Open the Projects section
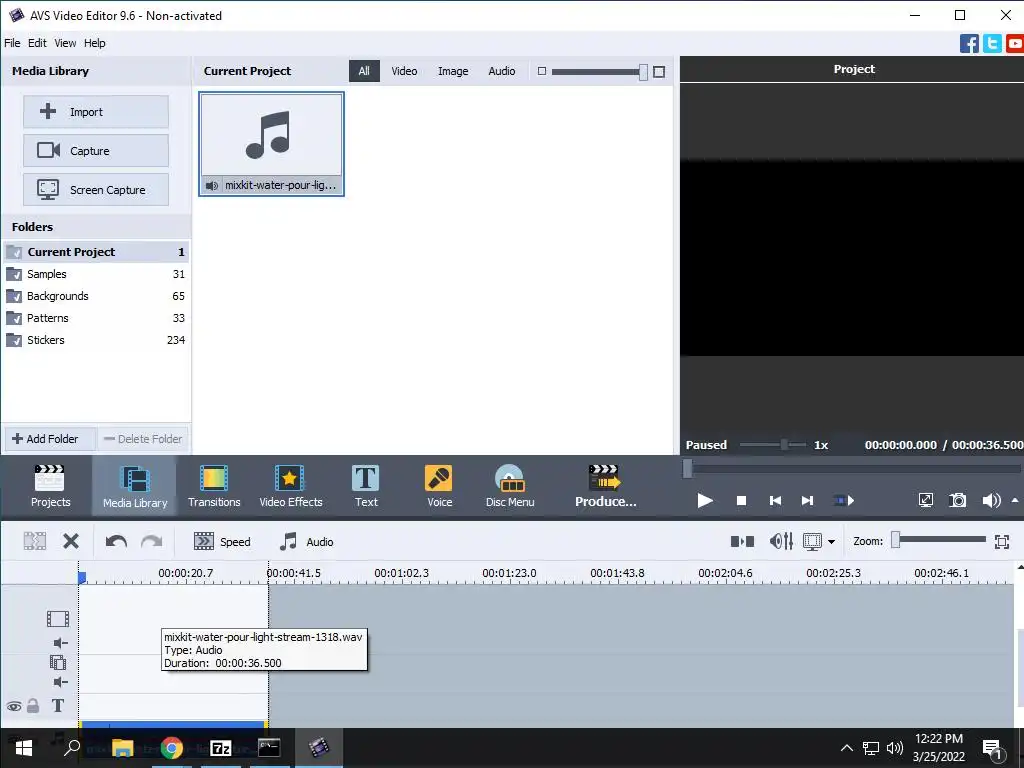 point(50,486)
